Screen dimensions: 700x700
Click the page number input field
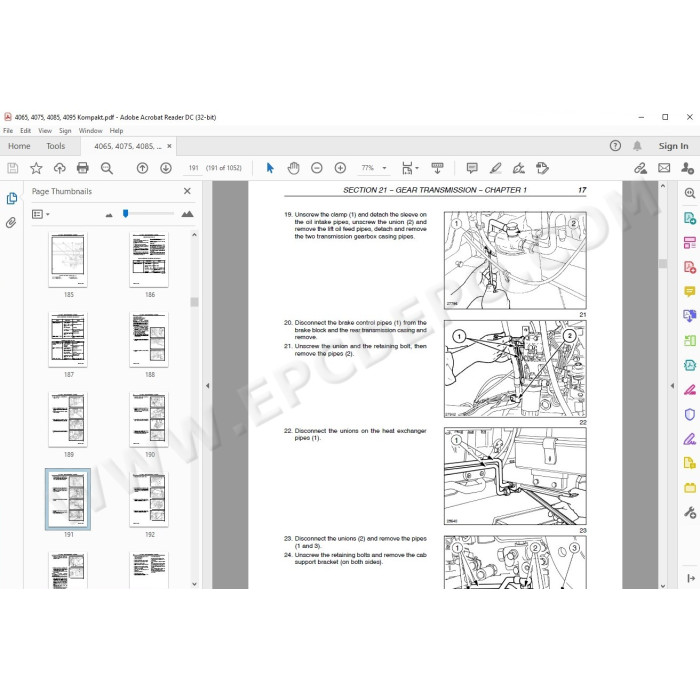[193, 168]
